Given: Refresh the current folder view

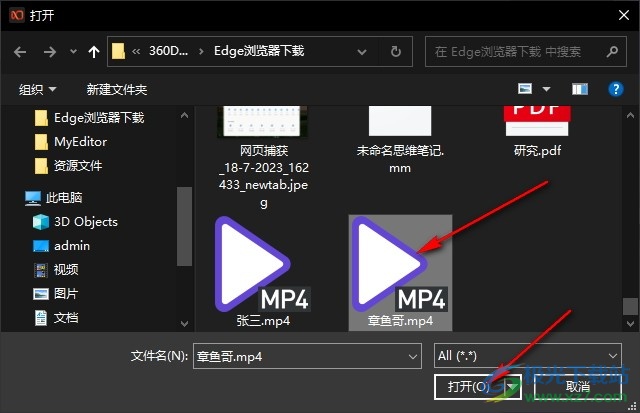Looking at the screenshot, I should [x=396, y=51].
